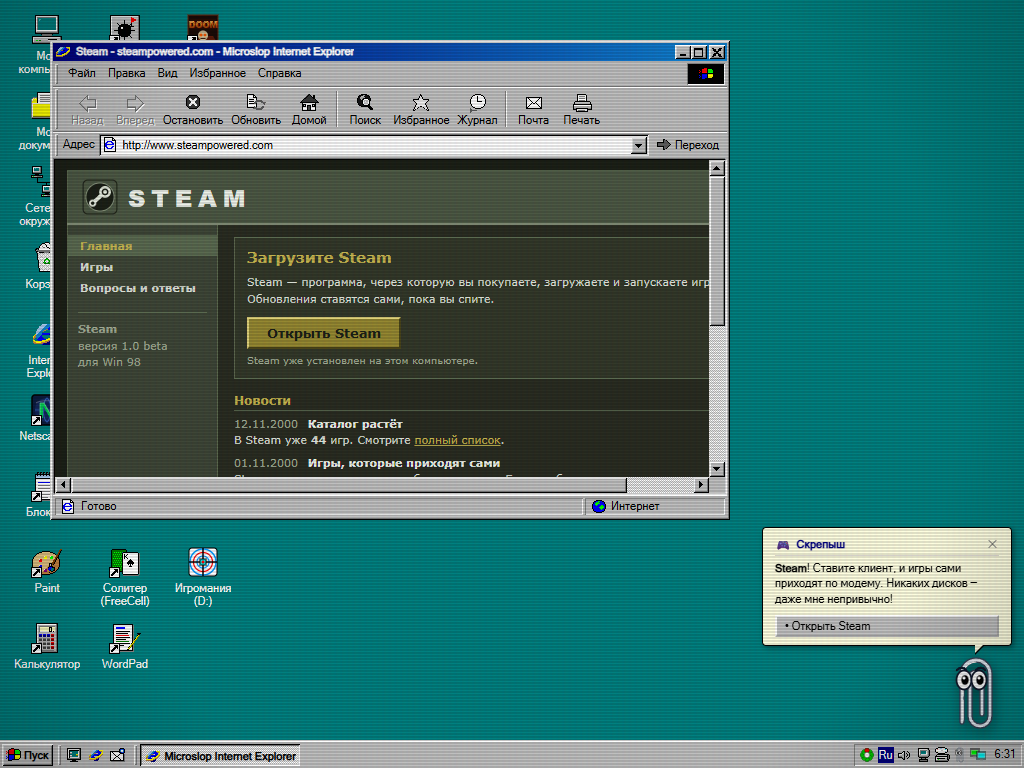This screenshot has height=768, width=1024.
Task: Click the Forward (Вперед) toolbar button
Action: 135,110
